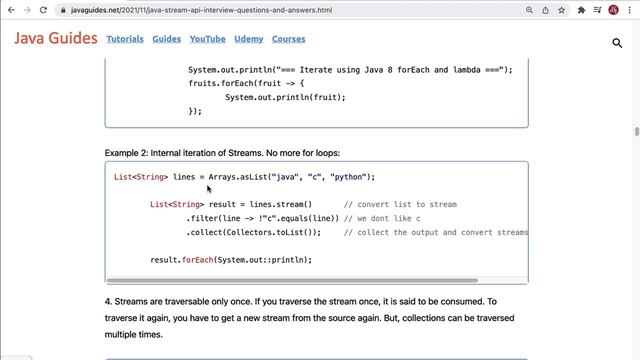Image resolution: width=640 pixels, height=360 pixels.
Task: Click the code 'result.forEach(System.out::println);'
Action: pyautogui.click(x=231, y=260)
